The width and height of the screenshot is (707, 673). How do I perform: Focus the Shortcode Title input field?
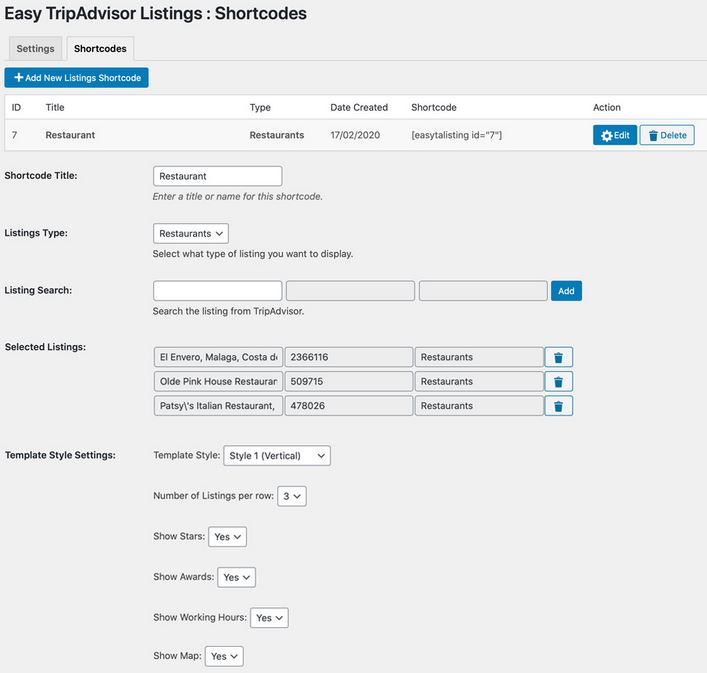[218, 176]
